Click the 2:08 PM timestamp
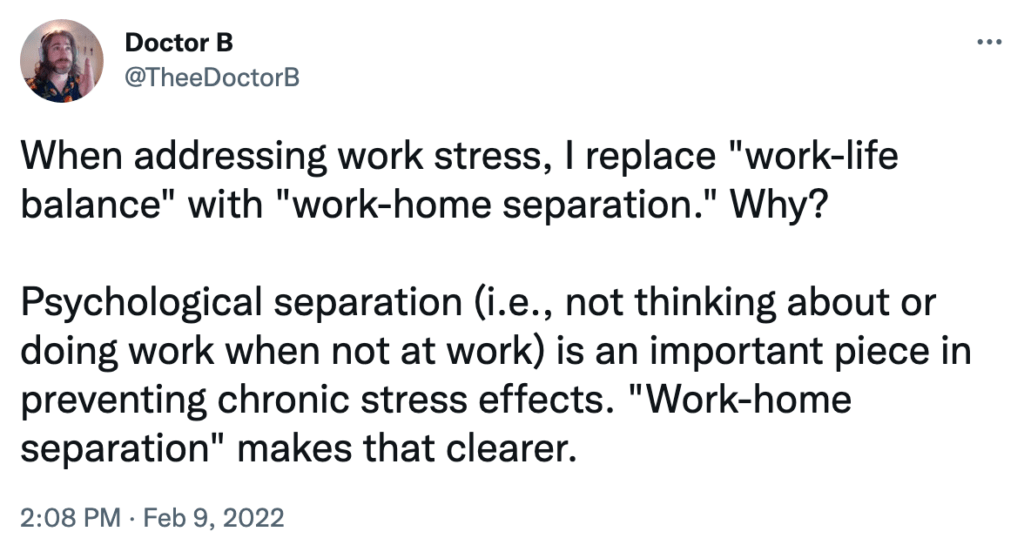1024x545 pixels. coord(71,518)
